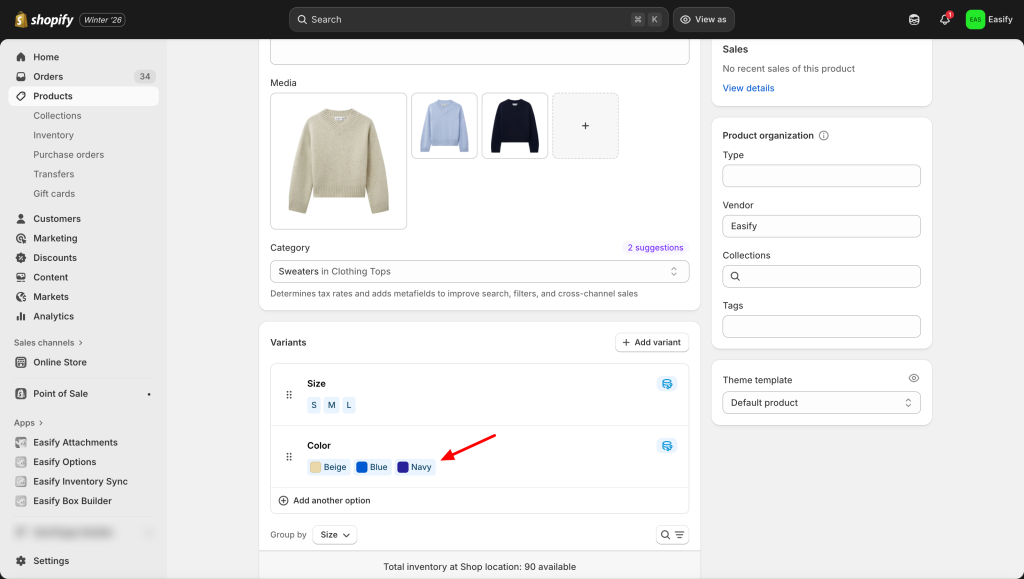
Task: Preview the theme template with the eye icon
Action: [913, 379]
